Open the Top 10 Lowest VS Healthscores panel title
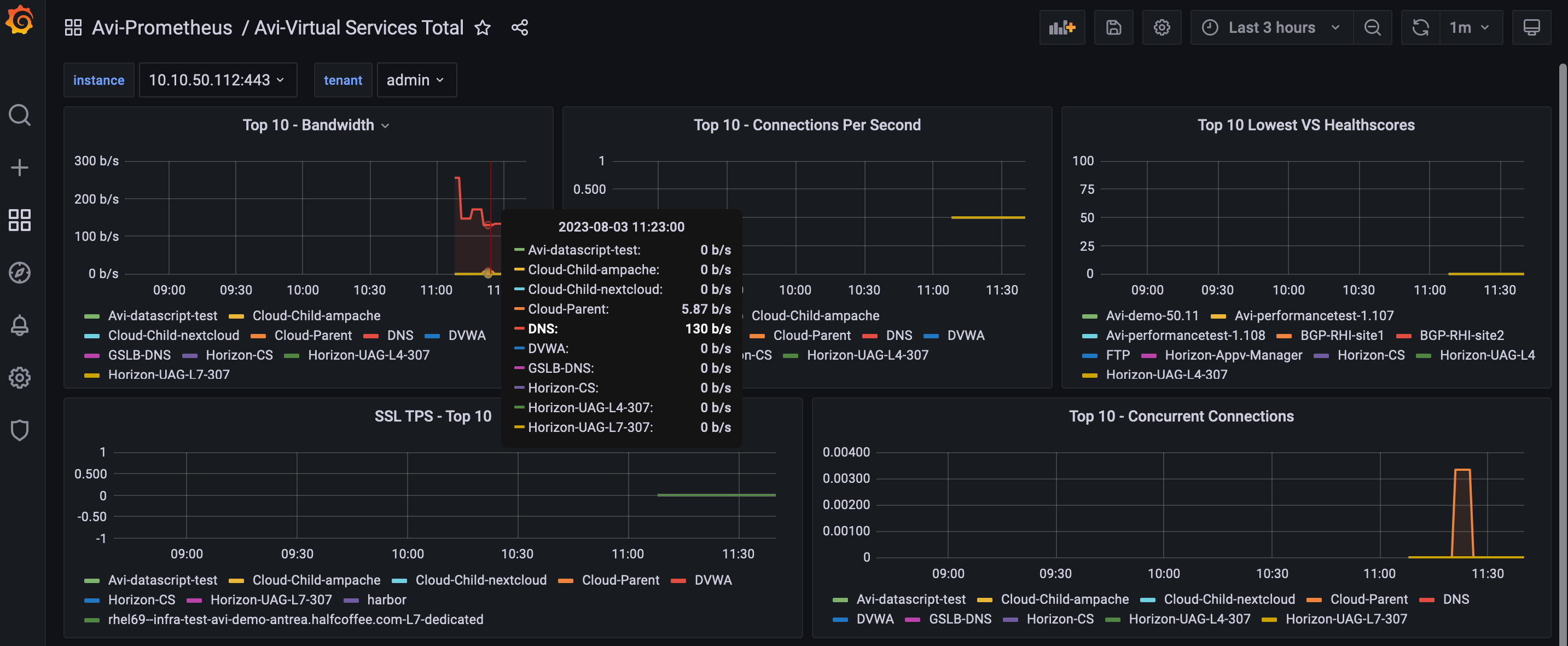 1305,125
